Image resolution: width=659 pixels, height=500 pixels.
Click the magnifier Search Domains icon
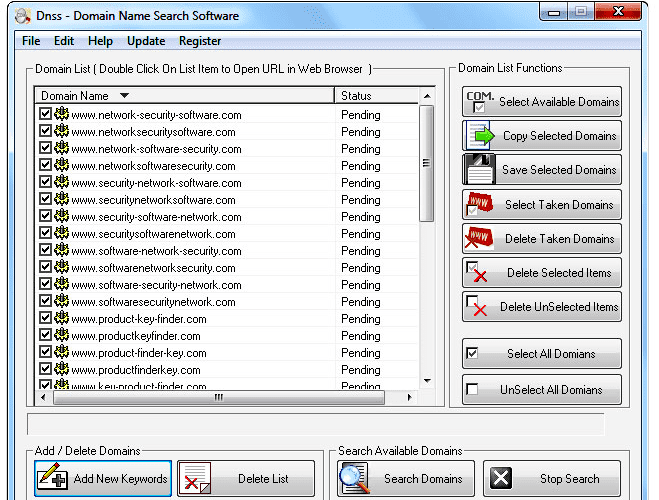click(355, 478)
